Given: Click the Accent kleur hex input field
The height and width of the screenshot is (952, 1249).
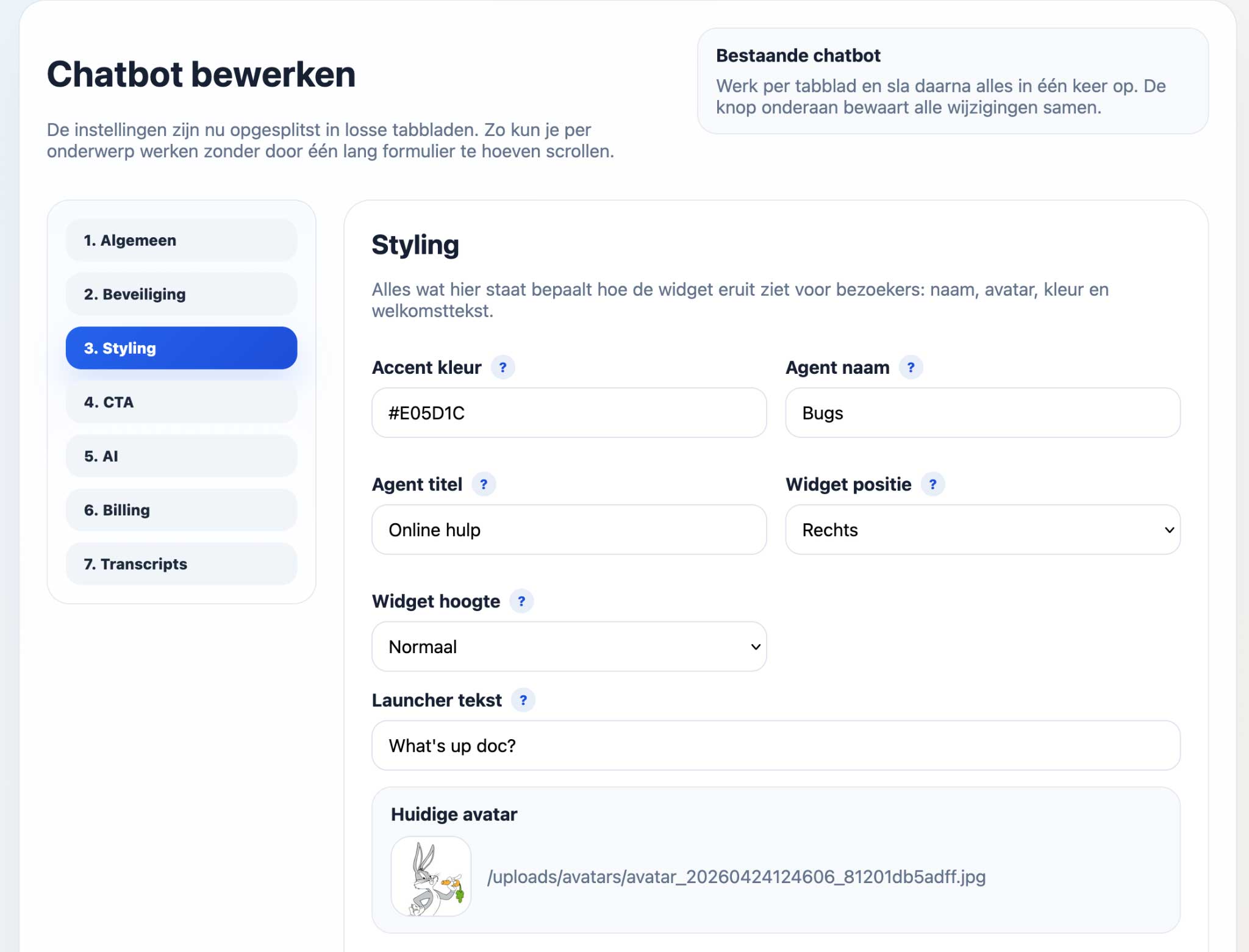Looking at the screenshot, I should (x=568, y=413).
